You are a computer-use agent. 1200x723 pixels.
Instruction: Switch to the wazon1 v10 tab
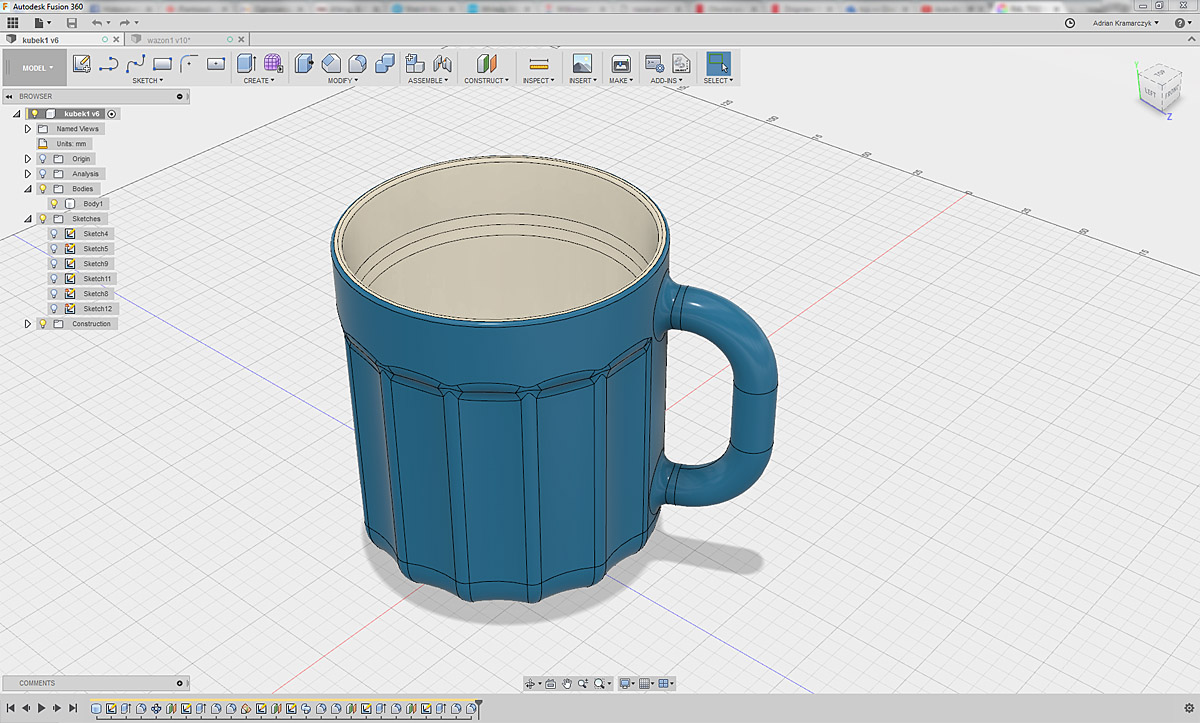tap(168, 40)
